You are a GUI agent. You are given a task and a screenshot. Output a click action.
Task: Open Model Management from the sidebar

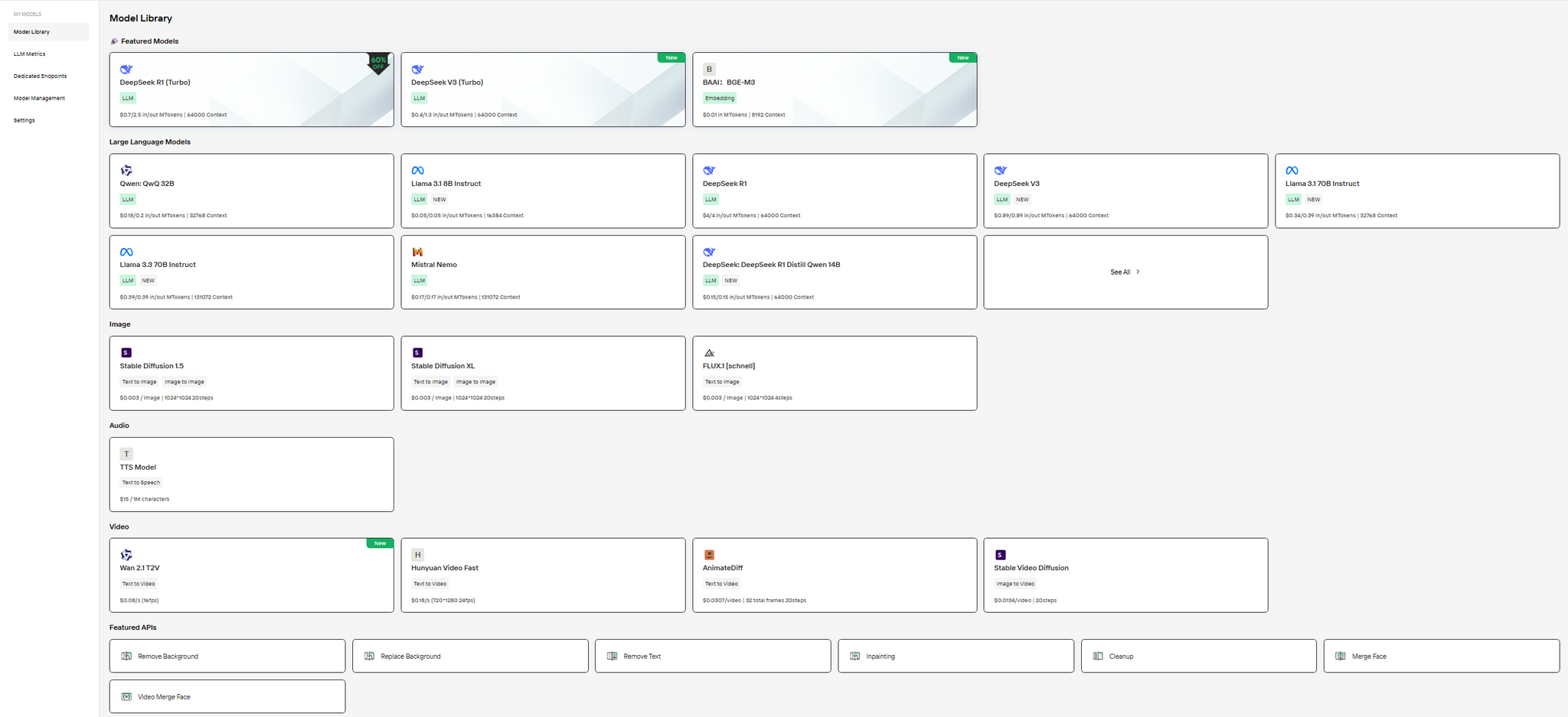(39, 99)
